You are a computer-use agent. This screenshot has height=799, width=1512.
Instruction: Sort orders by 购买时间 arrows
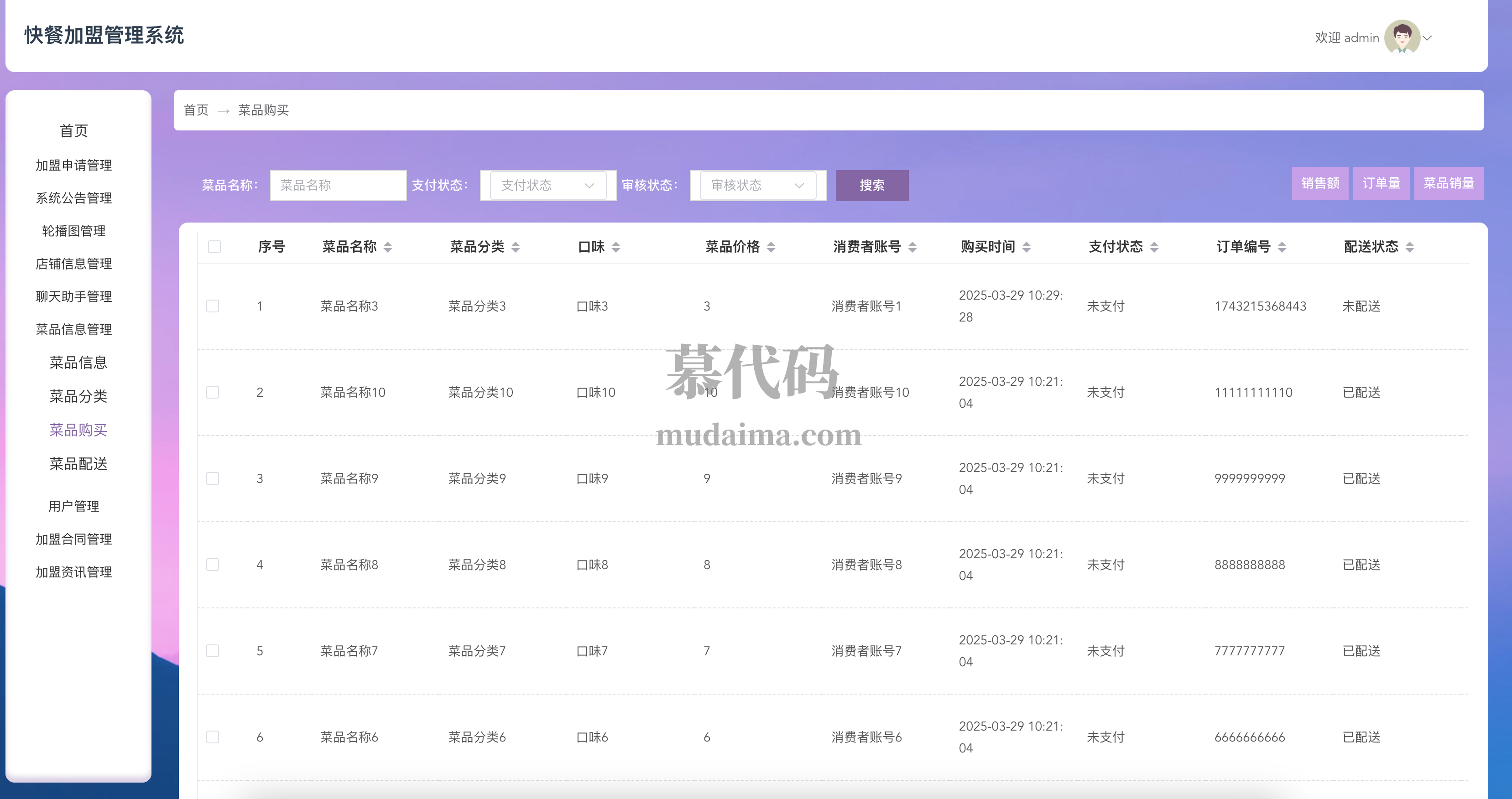(x=1027, y=247)
